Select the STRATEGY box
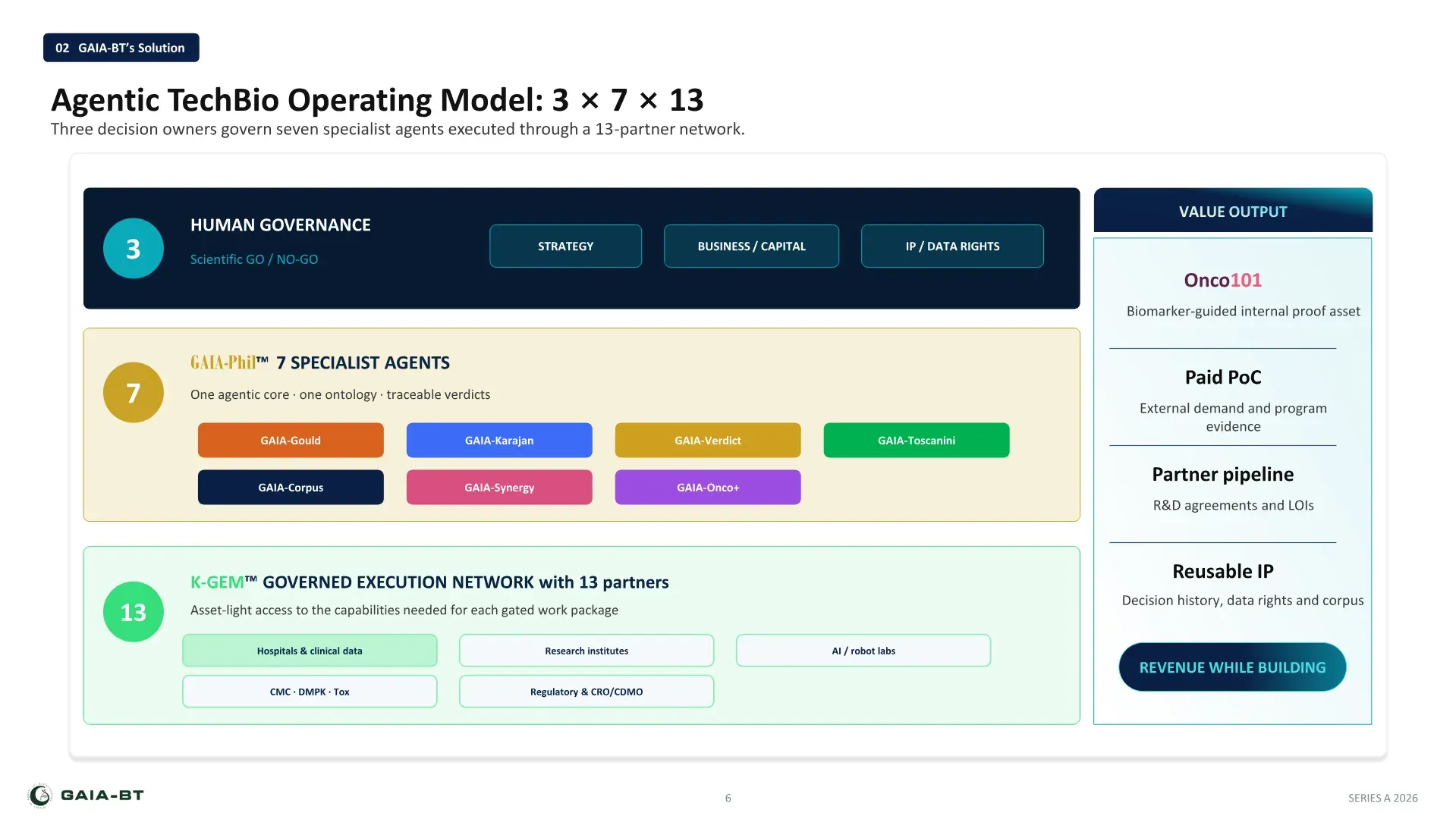This screenshot has width=1456, height=819. (566, 246)
